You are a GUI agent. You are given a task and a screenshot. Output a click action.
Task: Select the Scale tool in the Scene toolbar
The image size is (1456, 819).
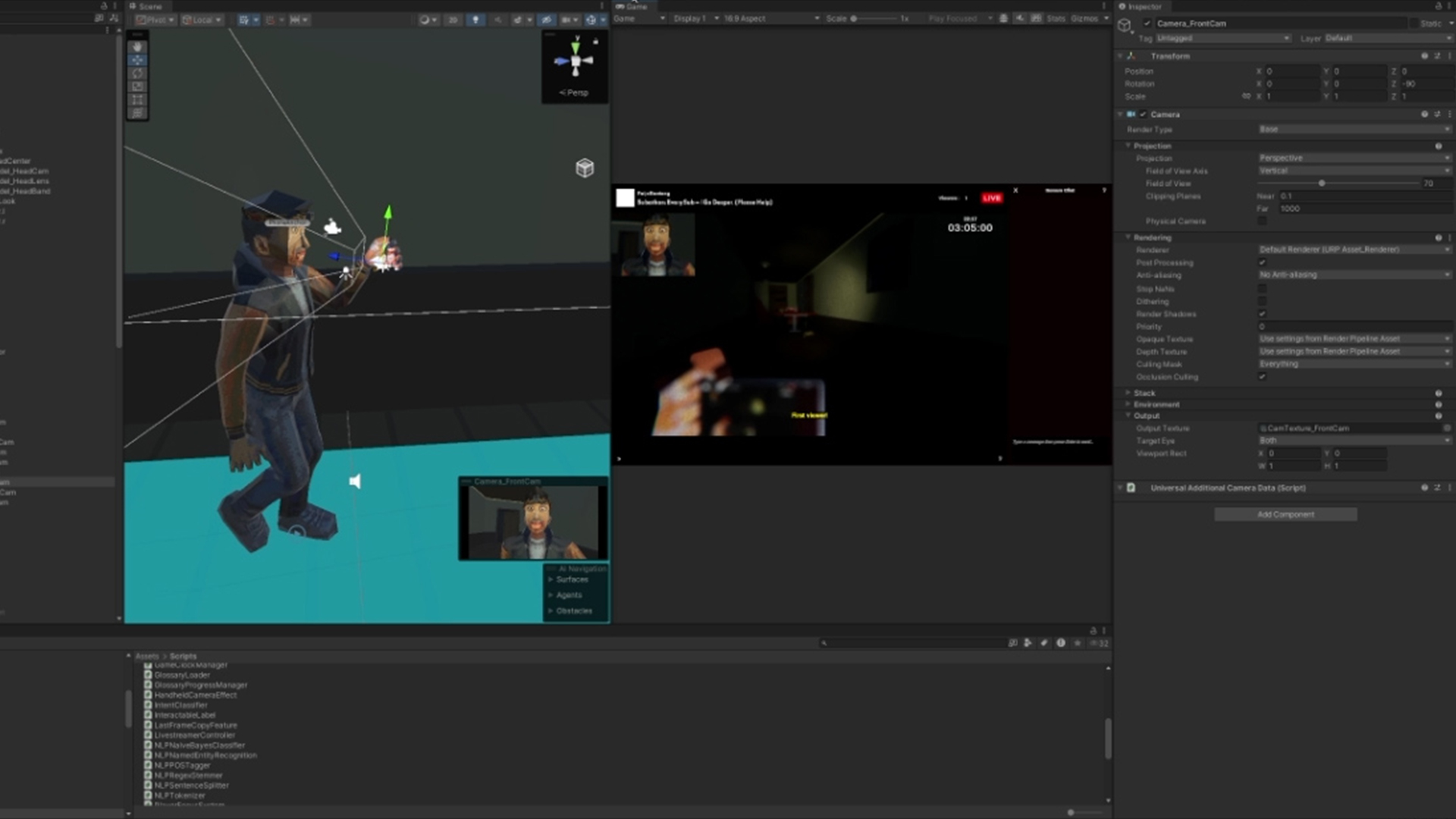click(137, 86)
